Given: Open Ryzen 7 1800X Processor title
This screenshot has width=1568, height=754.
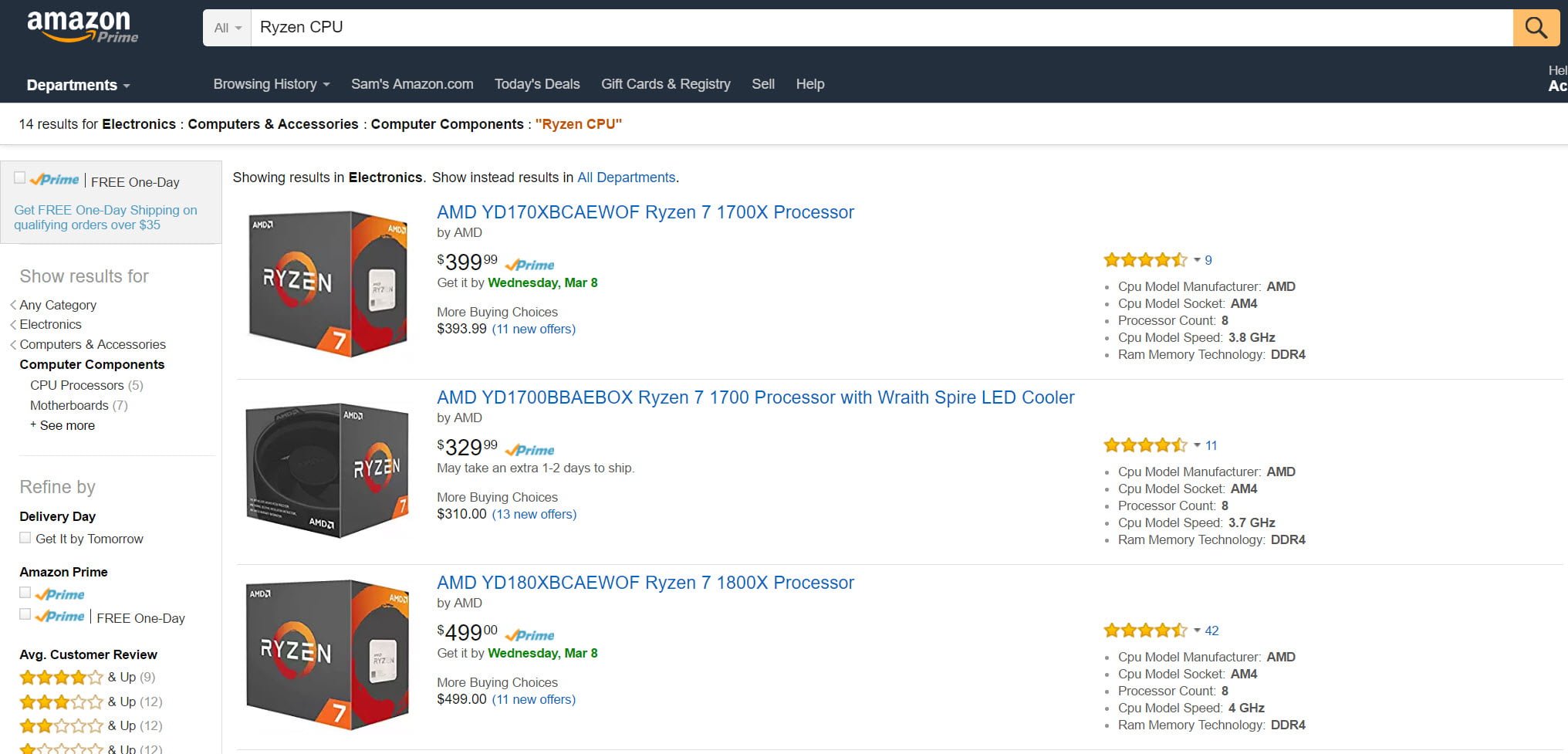Looking at the screenshot, I should click(645, 583).
